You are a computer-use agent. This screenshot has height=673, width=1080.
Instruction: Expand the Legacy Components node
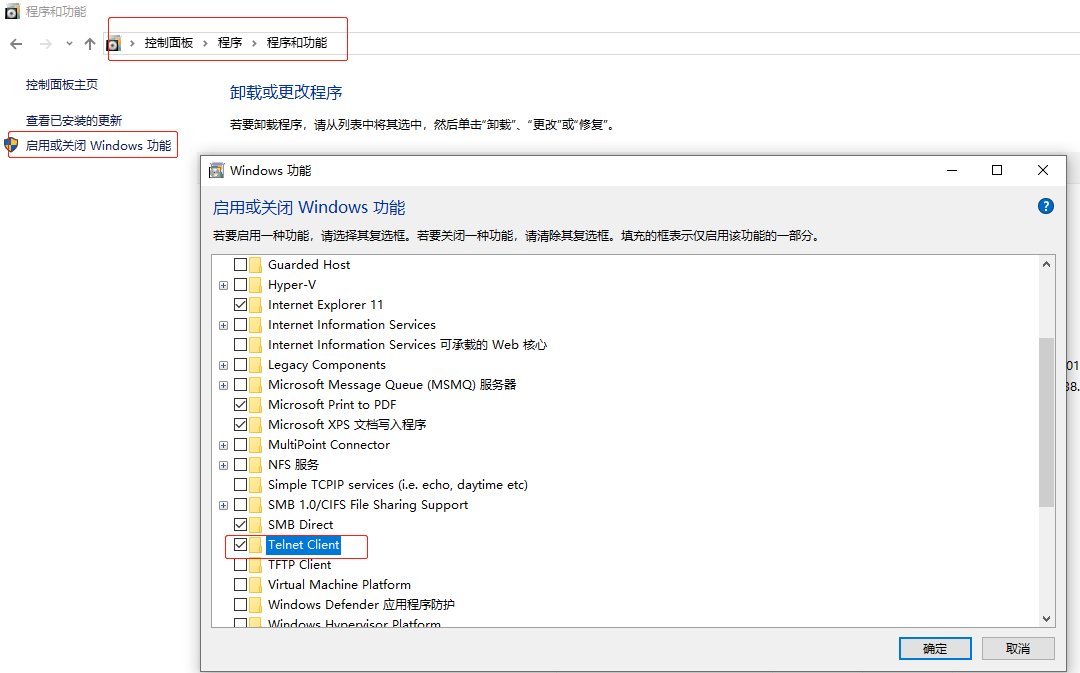223,365
